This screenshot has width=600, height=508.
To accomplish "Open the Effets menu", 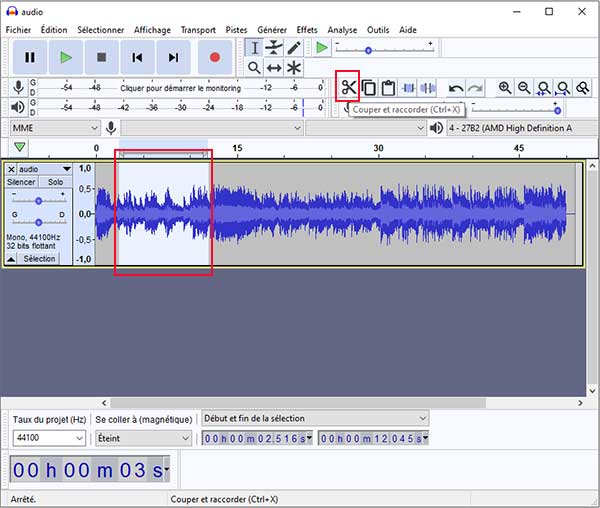I will point(307,30).
